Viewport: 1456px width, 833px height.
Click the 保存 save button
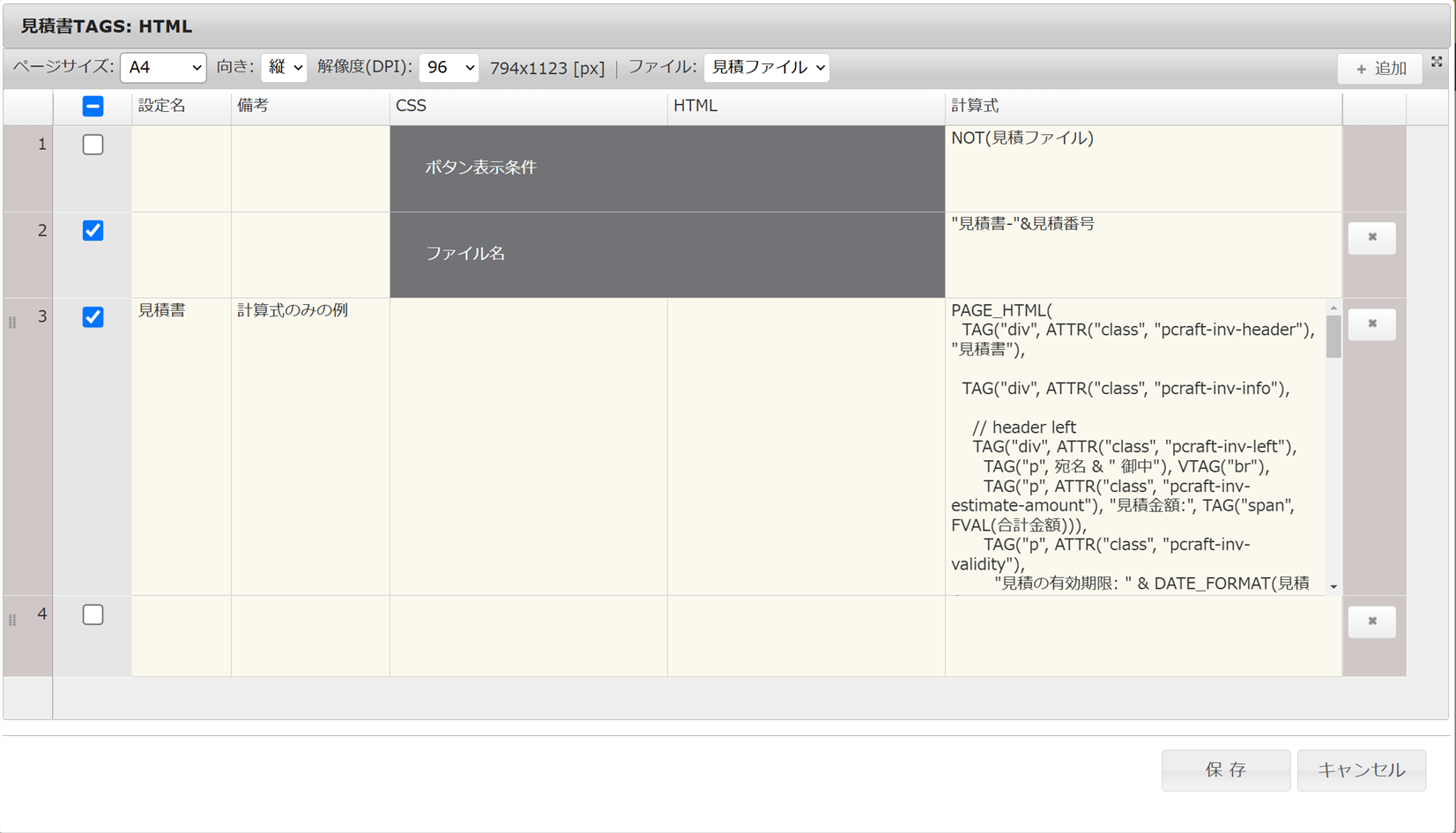click(1226, 770)
